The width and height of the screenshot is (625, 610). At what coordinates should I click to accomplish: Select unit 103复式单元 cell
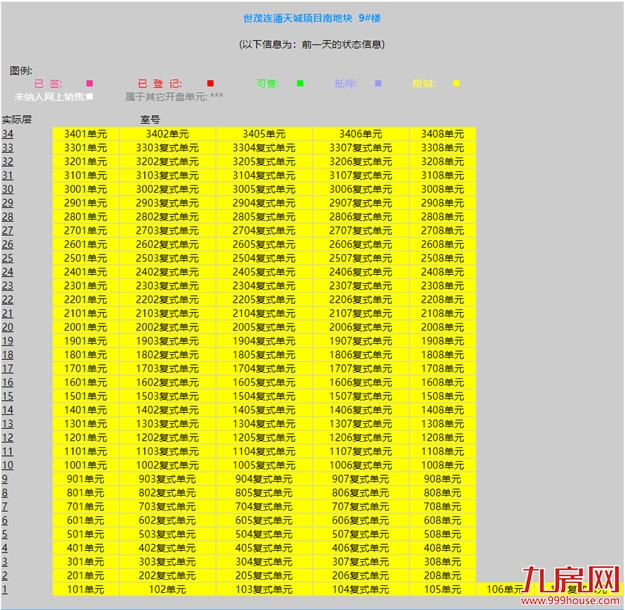click(x=264, y=589)
